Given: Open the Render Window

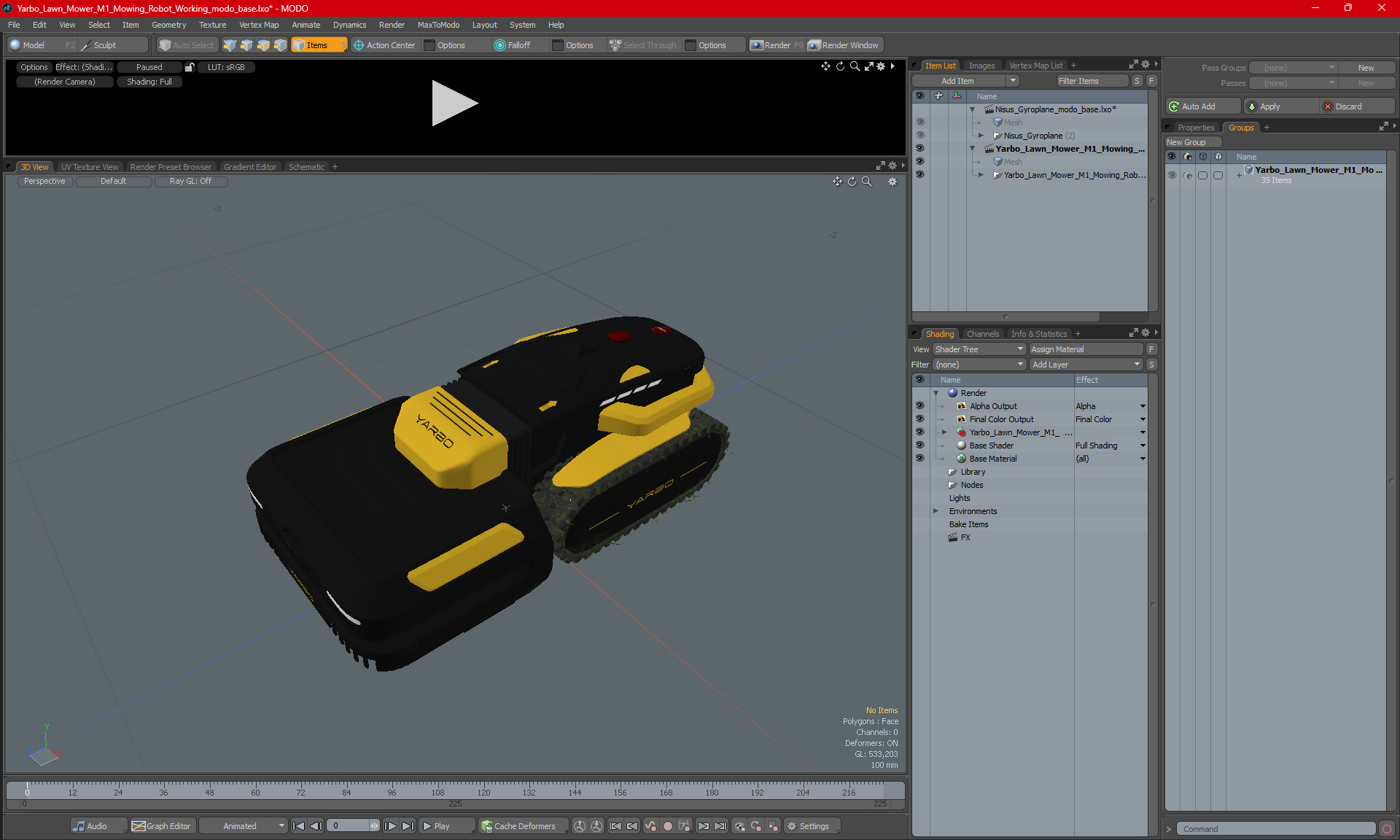Looking at the screenshot, I should pyautogui.click(x=844, y=45).
